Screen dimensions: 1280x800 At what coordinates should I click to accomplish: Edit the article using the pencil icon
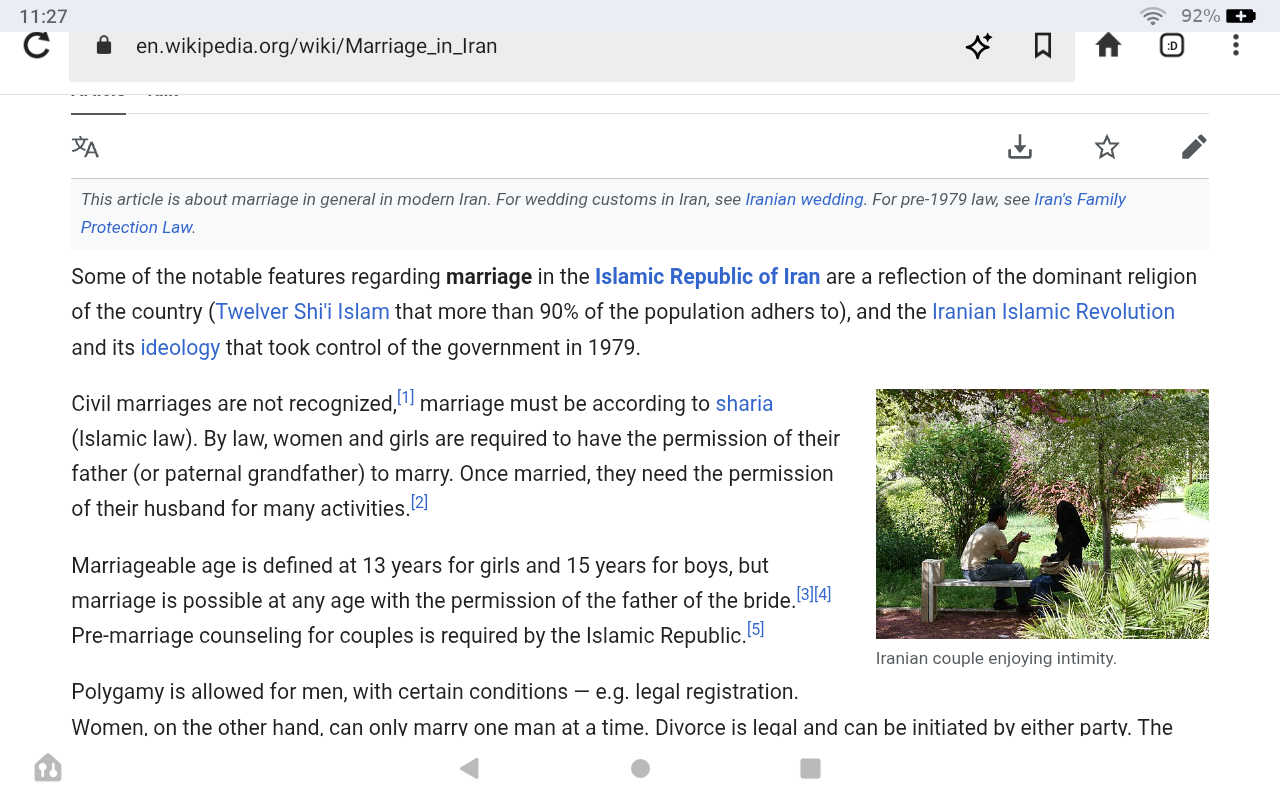[1193, 148]
